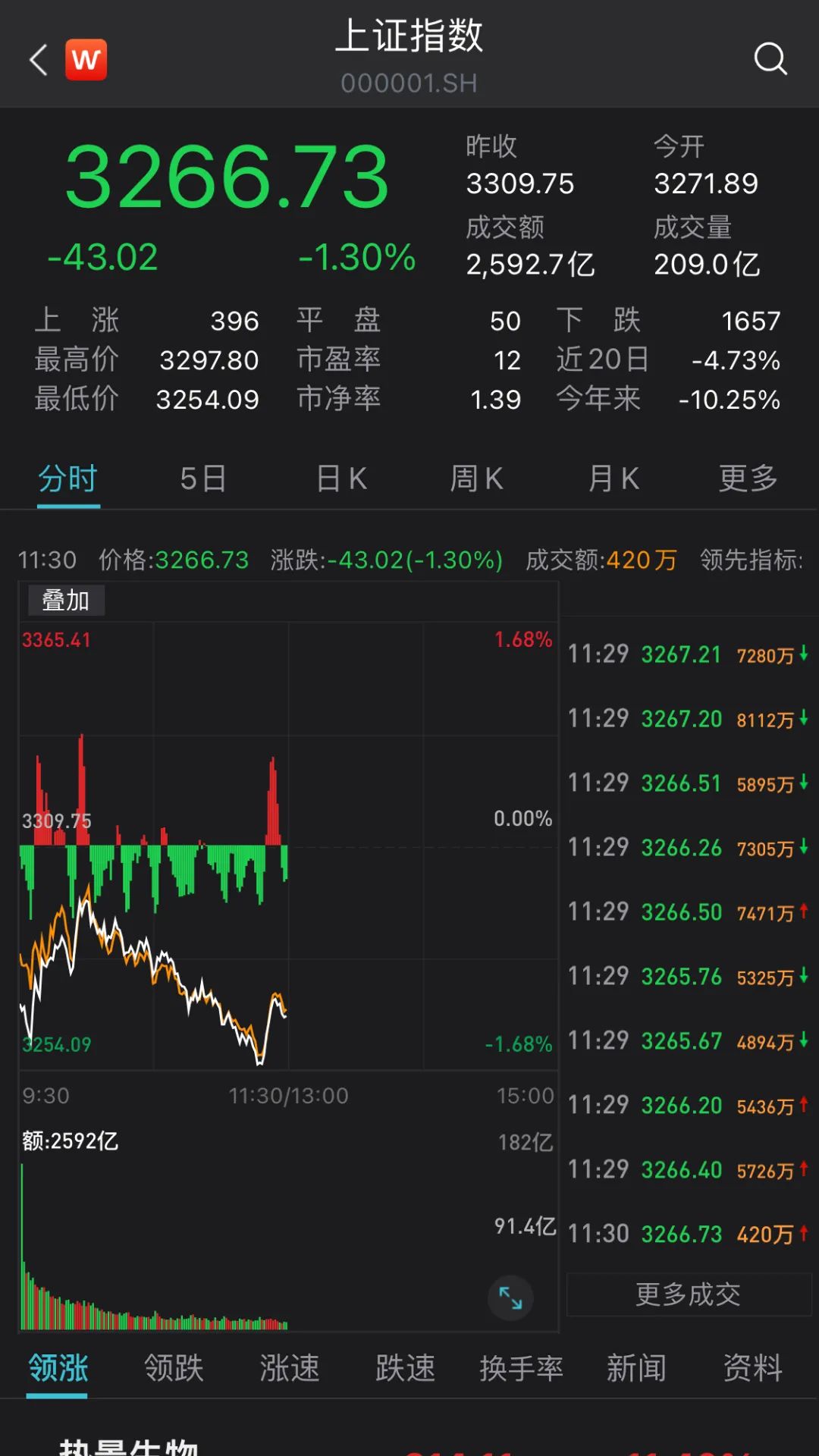Tap the index price 3266.73

227,177
